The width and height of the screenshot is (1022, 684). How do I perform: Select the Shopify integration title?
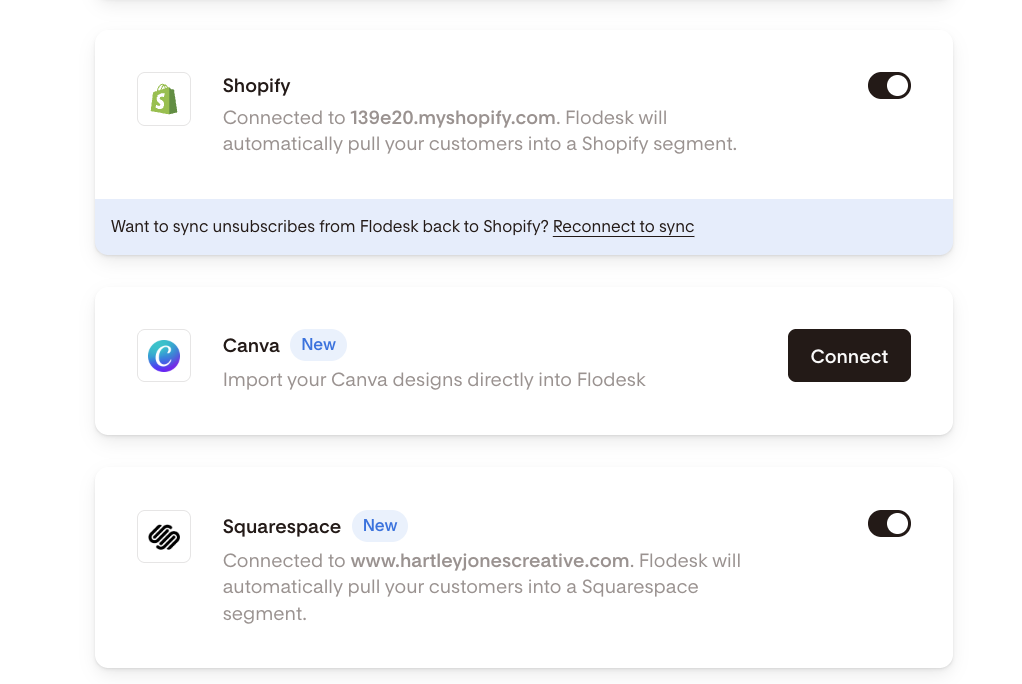click(256, 86)
